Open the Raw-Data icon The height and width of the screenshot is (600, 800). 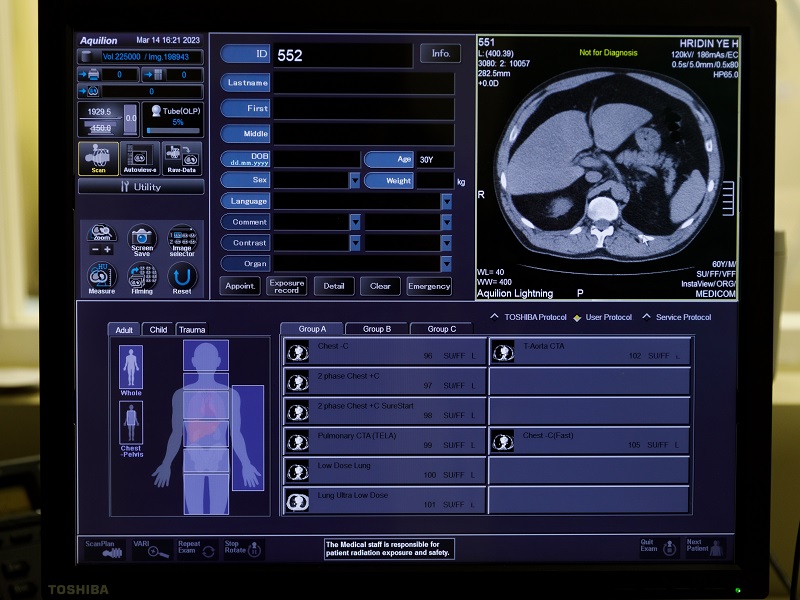click(x=182, y=156)
